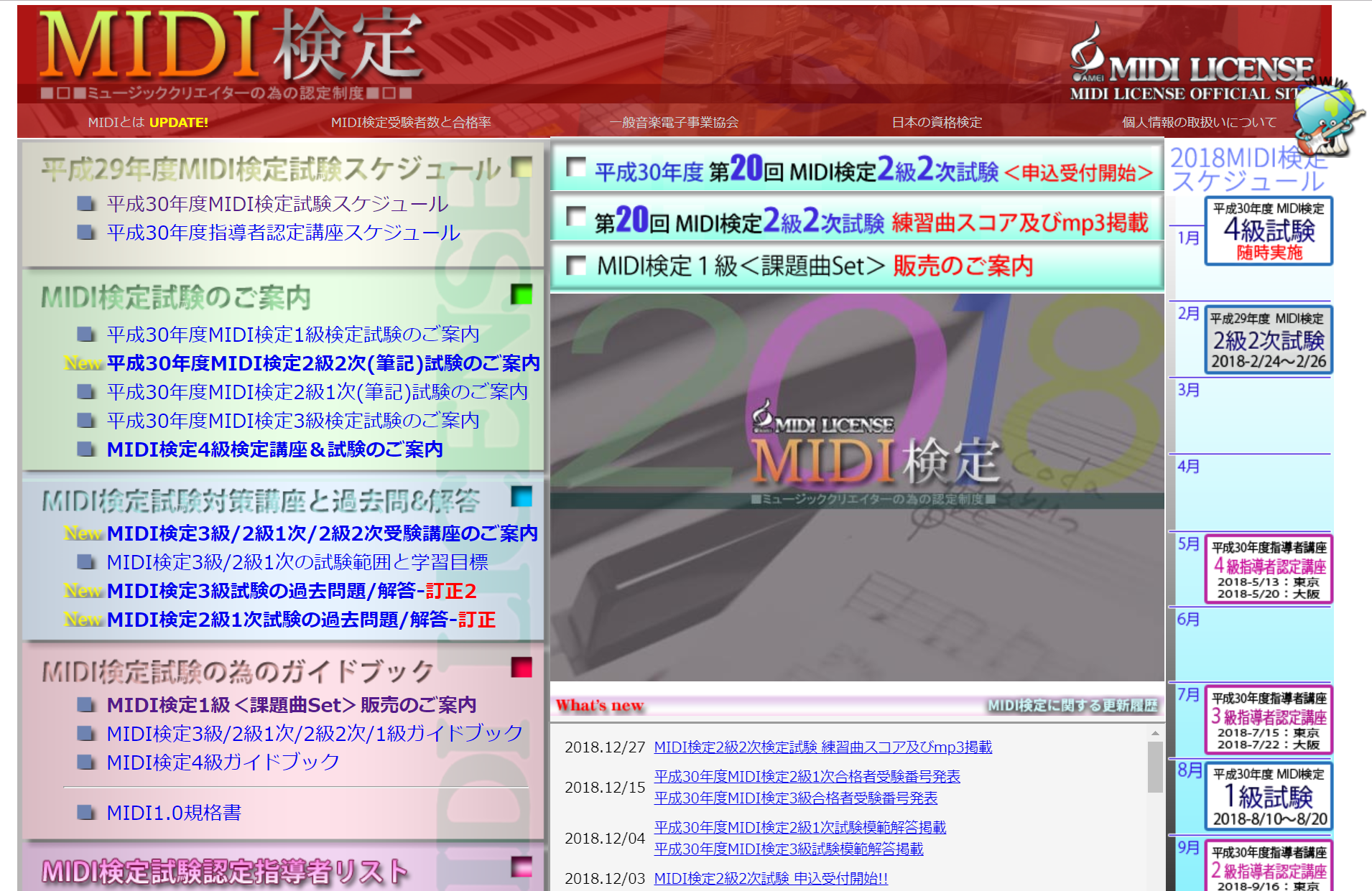
Task: Click bullet icon for 3級/2級1次/2級2次/1級ガイドブック
Action: coord(86,734)
